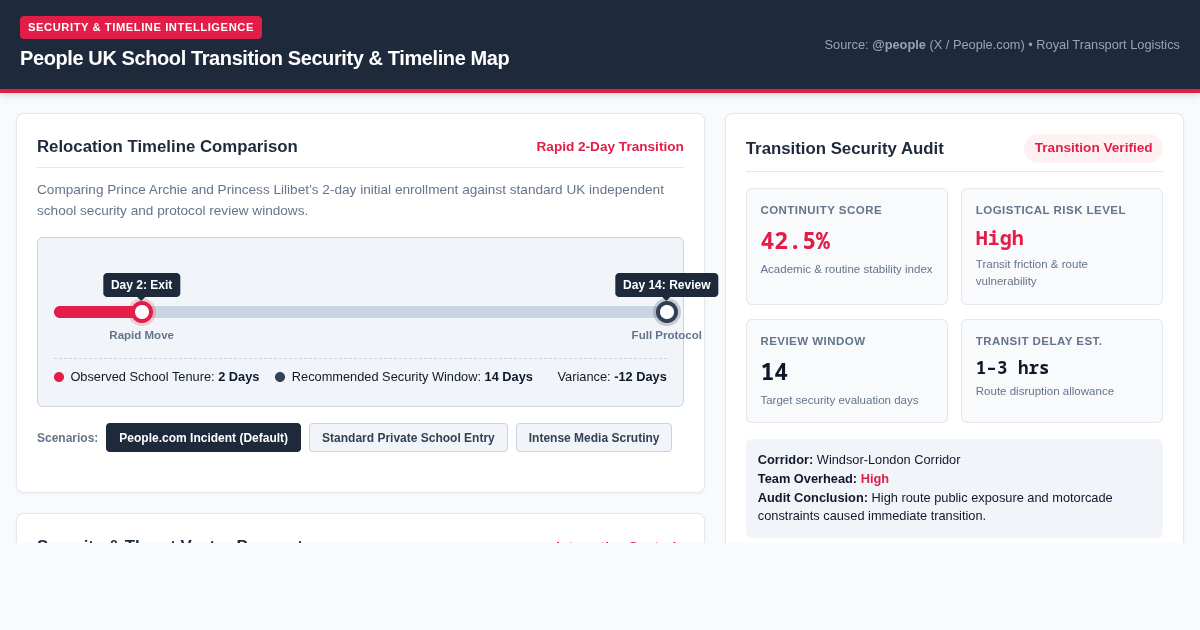Image resolution: width=1200 pixels, height=630 pixels.
Task: Click the Academic & routine stability index caption
Action: coord(846,269)
